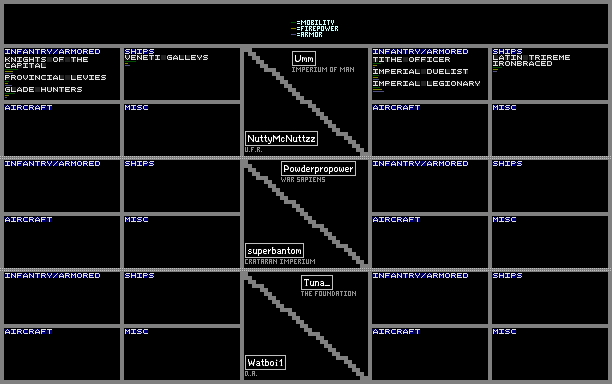Click the MISC header below VENETI GALLEYS panel
This screenshot has width=612, height=384.
(x=137, y=107)
